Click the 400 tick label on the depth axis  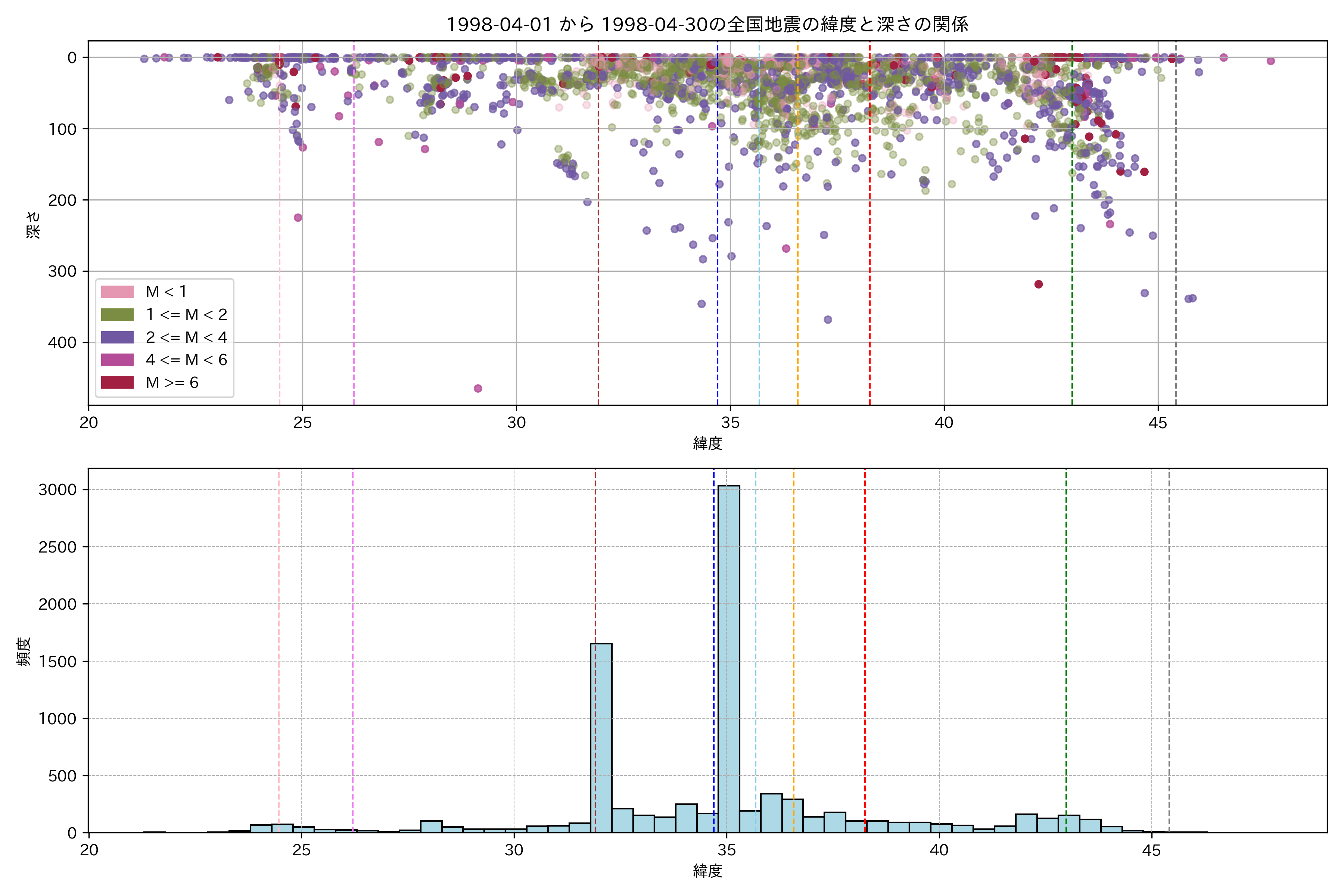[62, 343]
